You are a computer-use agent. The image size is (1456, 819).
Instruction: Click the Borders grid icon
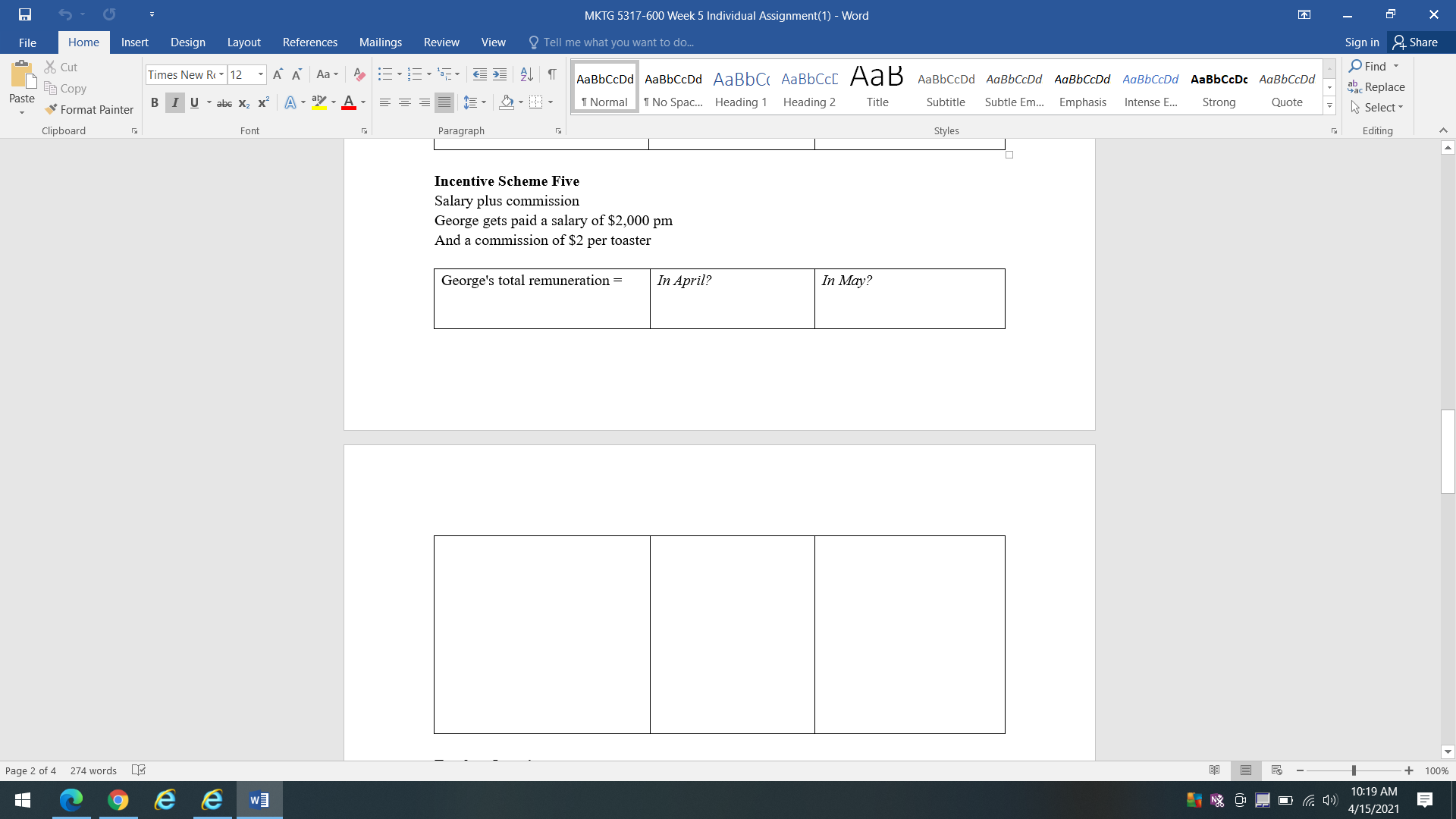[x=536, y=102]
